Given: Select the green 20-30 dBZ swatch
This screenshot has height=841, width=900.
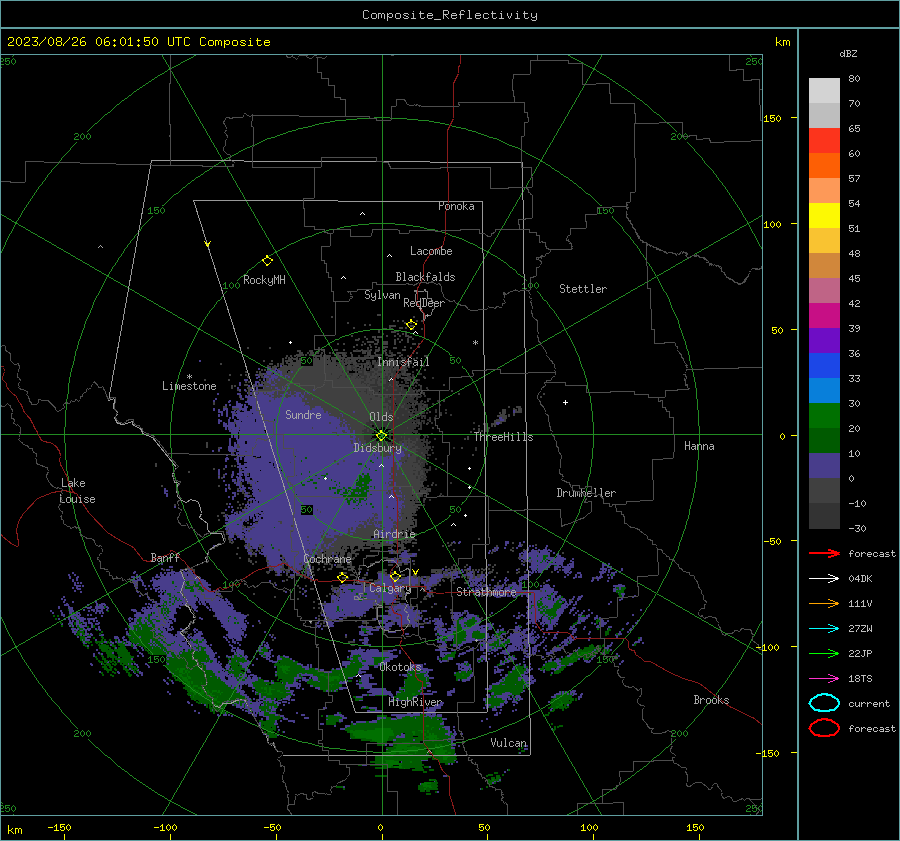Looking at the screenshot, I should 824,416.
